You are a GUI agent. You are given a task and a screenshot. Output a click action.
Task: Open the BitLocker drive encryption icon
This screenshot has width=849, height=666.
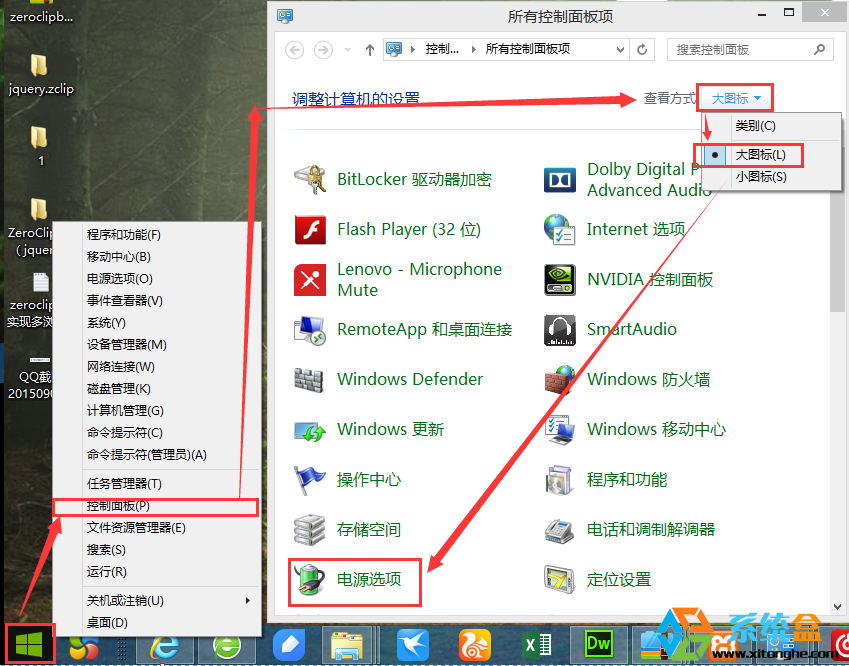[310, 179]
